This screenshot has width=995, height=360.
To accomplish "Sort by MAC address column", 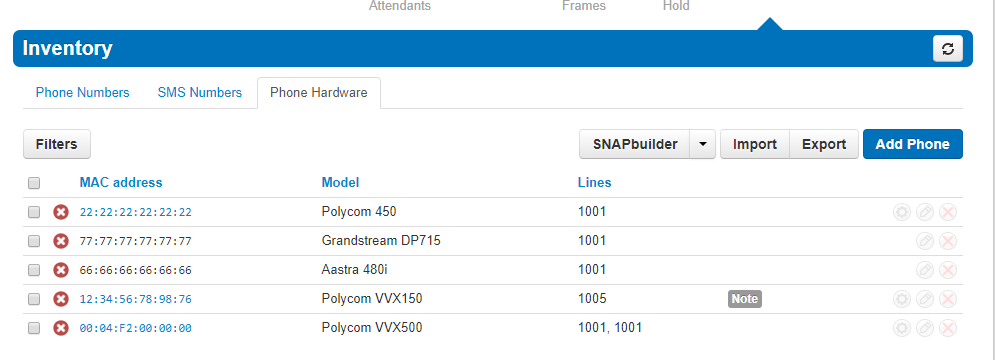I will point(121,183).
